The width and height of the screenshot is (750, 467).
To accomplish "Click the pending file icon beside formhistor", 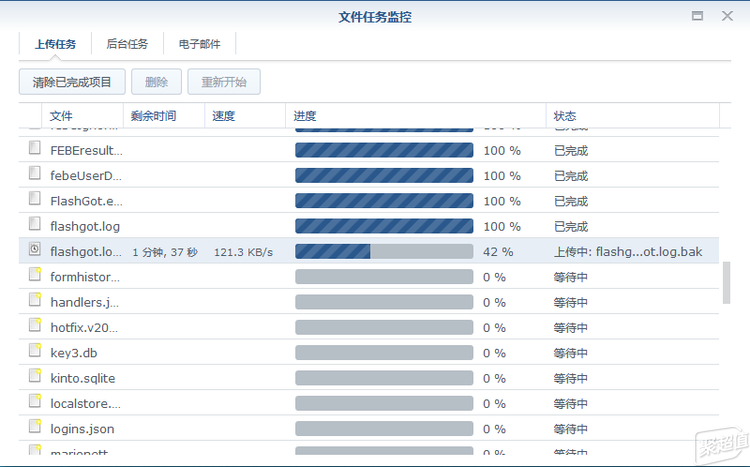I will click(34, 276).
